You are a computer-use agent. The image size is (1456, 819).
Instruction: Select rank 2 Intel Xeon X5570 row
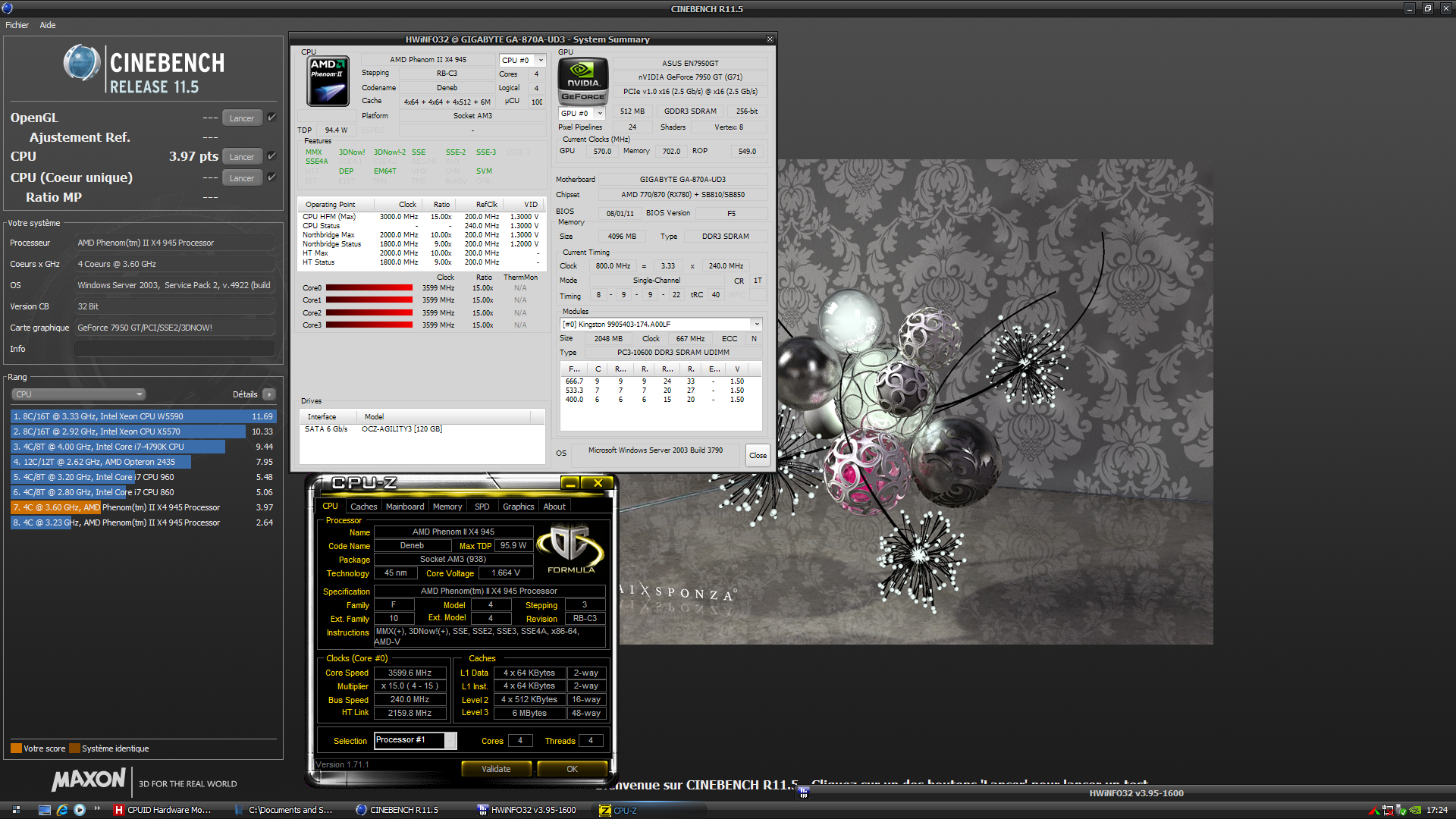143,431
